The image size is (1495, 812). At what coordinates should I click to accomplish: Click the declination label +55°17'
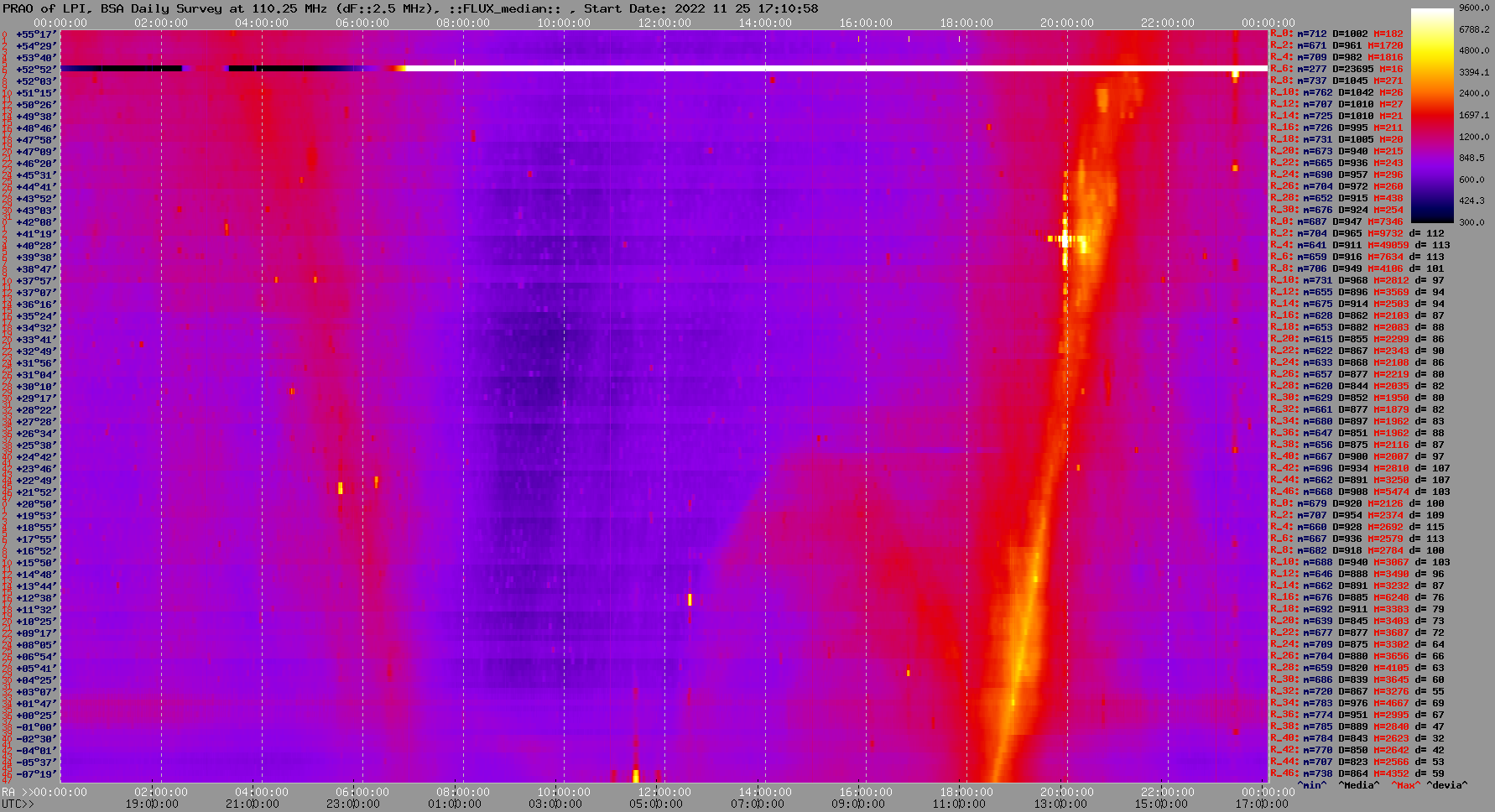pyautogui.click(x=36, y=34)
